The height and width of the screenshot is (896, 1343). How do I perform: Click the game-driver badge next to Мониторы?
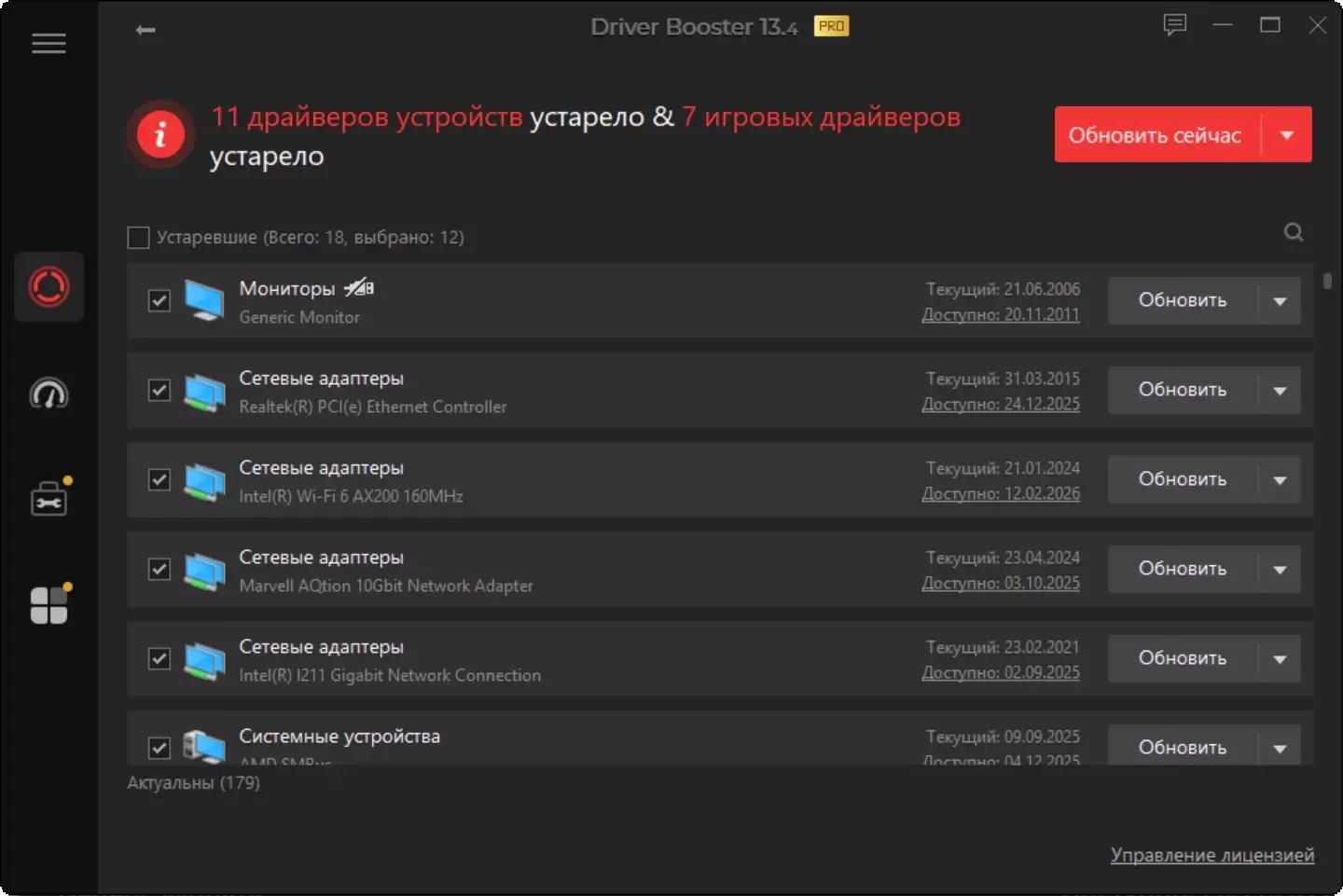(359, 288)
